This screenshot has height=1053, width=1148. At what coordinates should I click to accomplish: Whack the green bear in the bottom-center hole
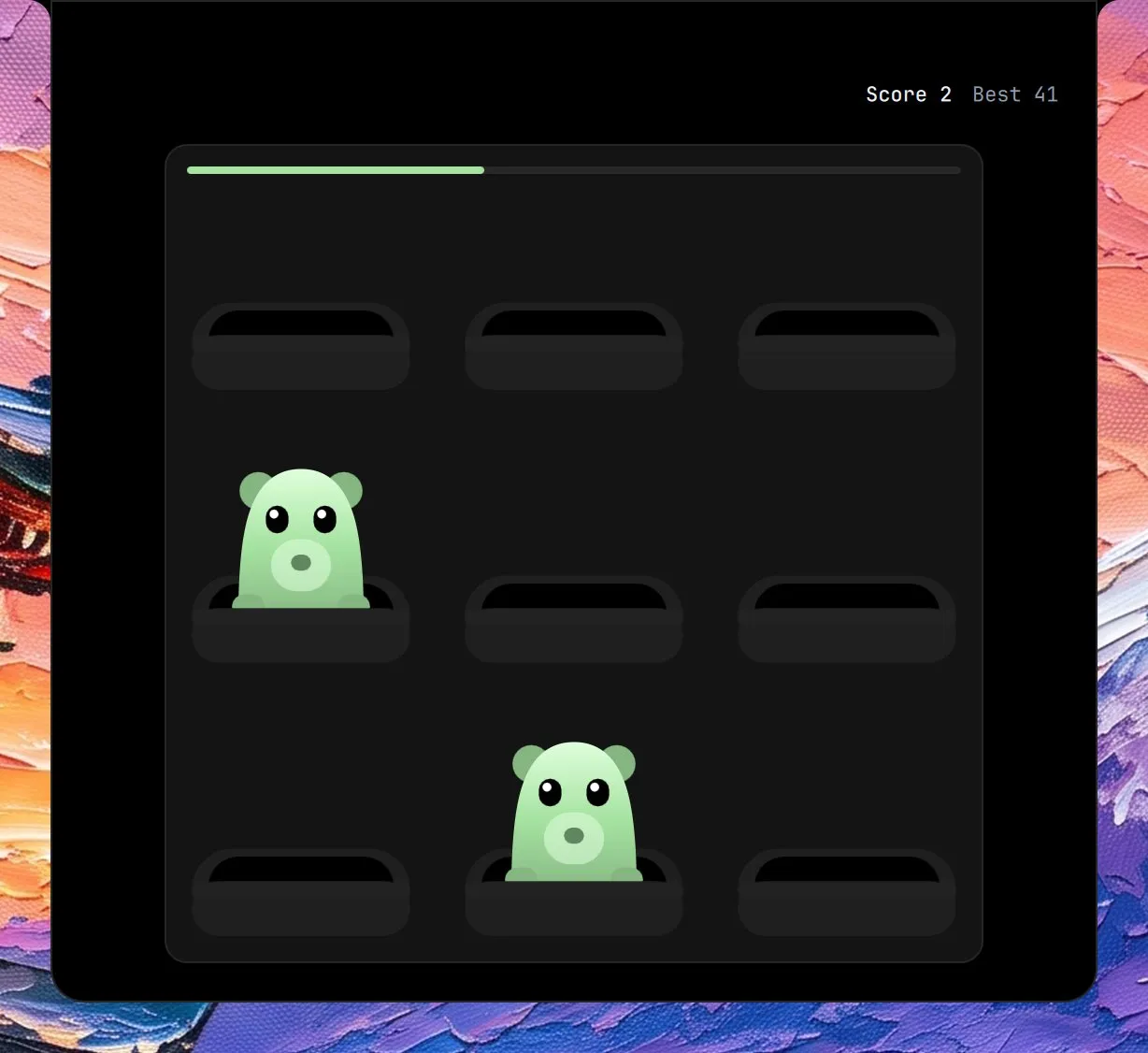coord(574,812)
